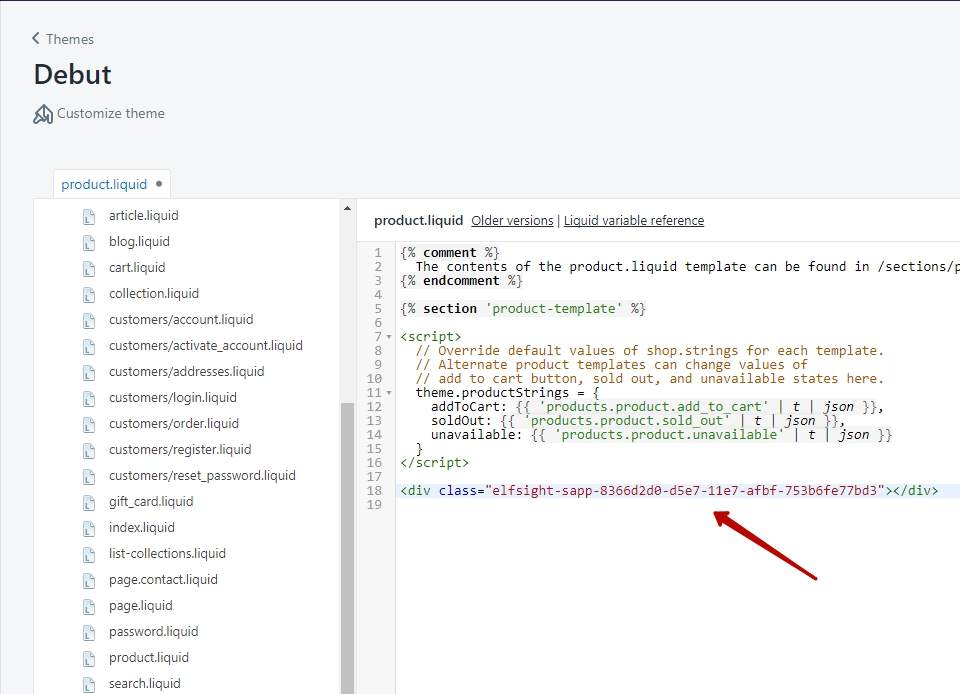Click the unavailable code line
Viewport: 960px width, 694px height.
pos(661,435)
